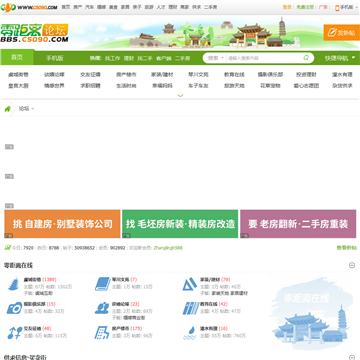Switch to the green bar 手机版 tab
This screenshot has height=360, width=360.
click(54, 58)
